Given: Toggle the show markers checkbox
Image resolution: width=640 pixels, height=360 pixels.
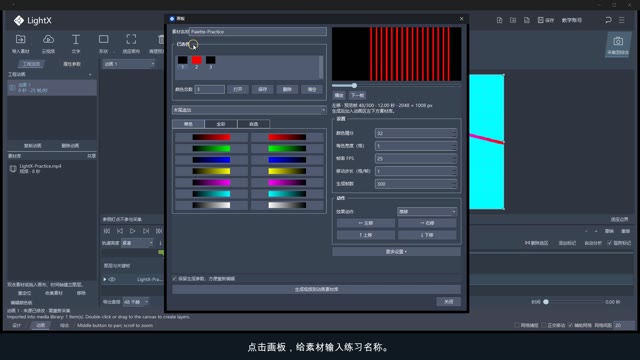Looking at the screenshot, I should pyautogui.click(x=609, y=243).
